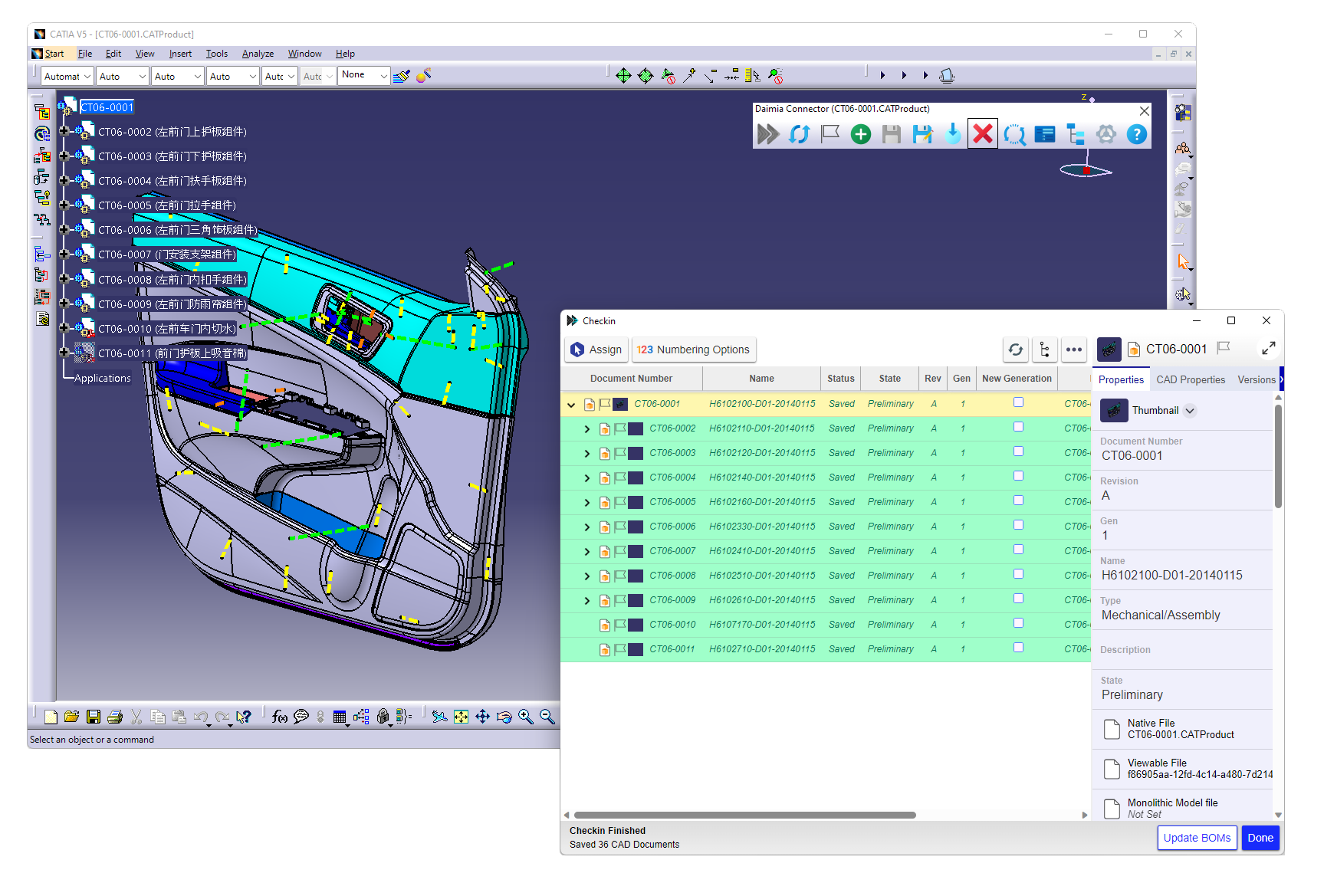The height and width of the screenshot is (896, 1324).
Task: Click the green Add icon in Daimia Connector
Action: point(860,134)
